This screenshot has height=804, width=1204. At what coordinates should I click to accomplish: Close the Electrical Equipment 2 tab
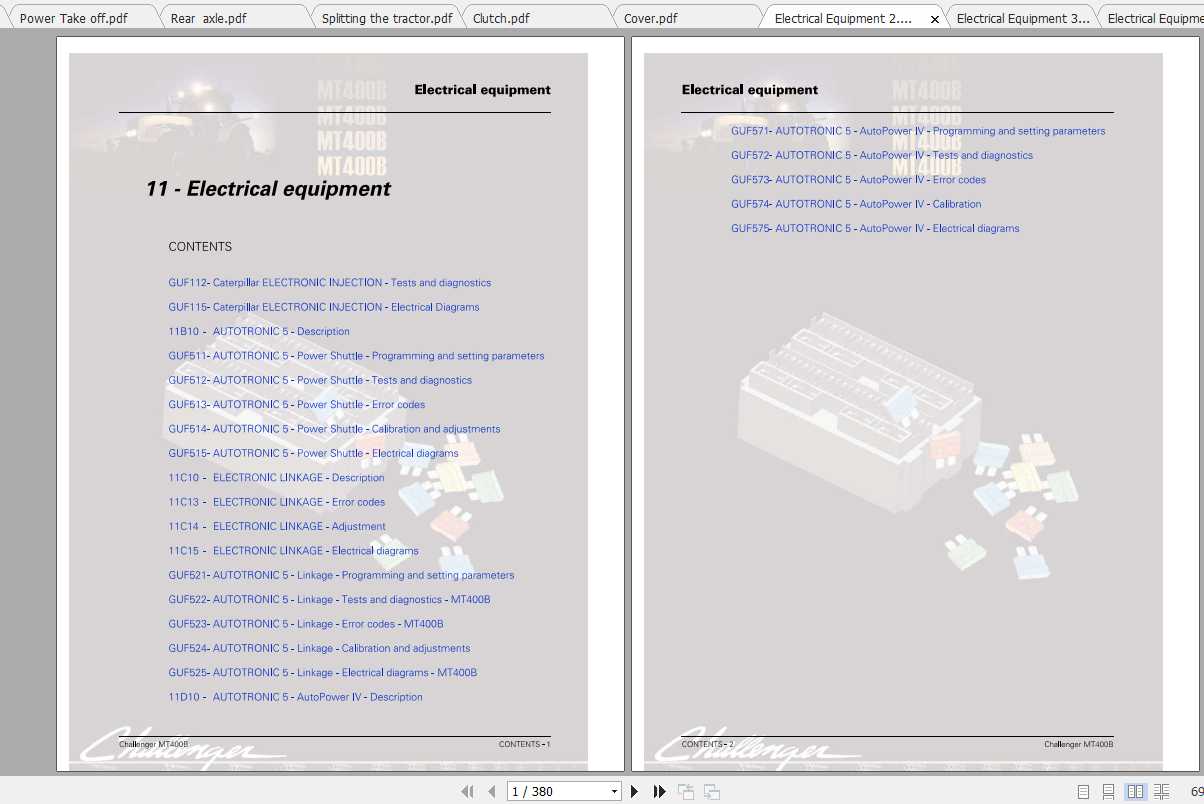tap(935, 19)
